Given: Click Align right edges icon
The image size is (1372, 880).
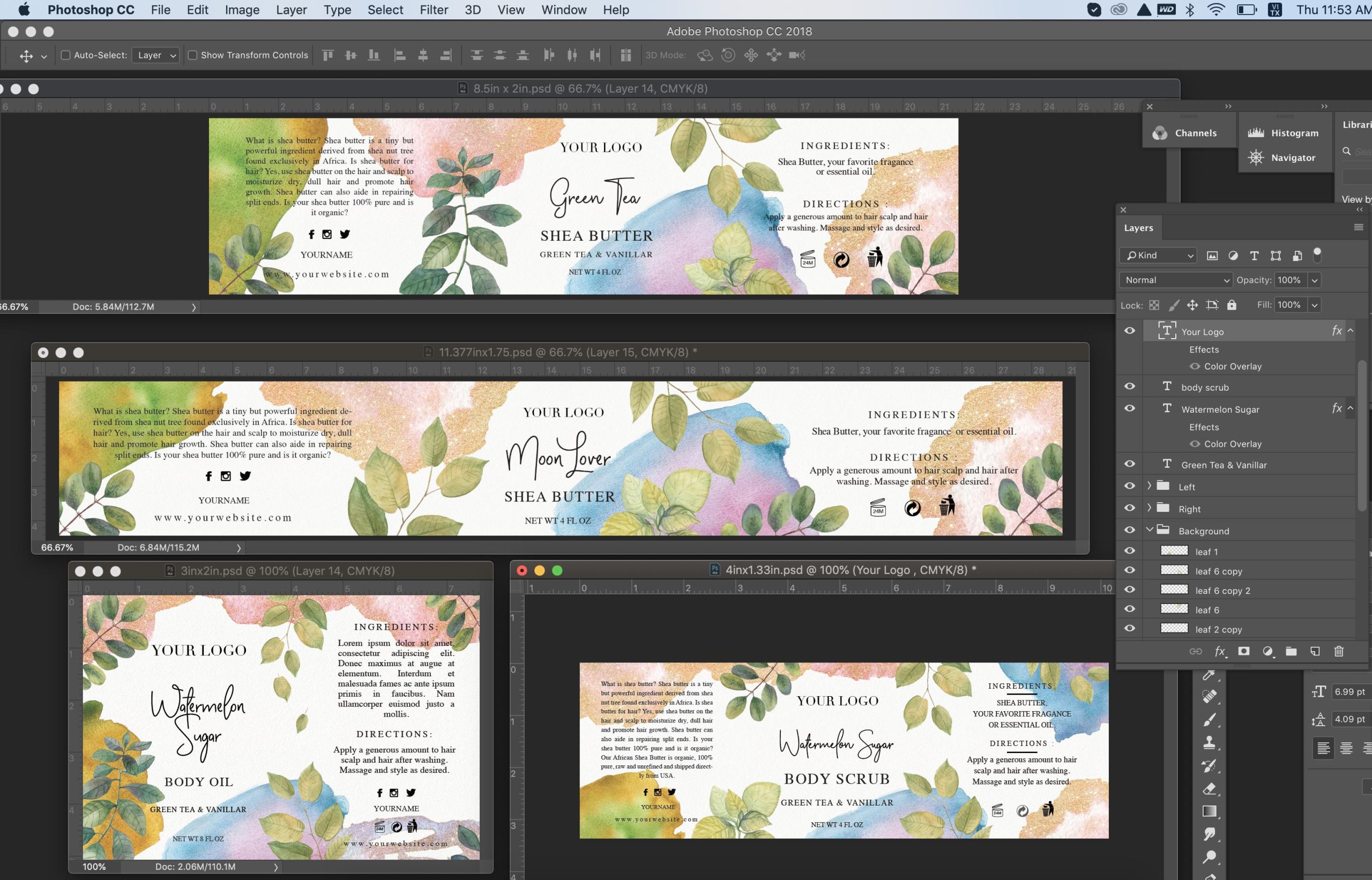Looking at the screenshot, I should [x=446, y=55].
